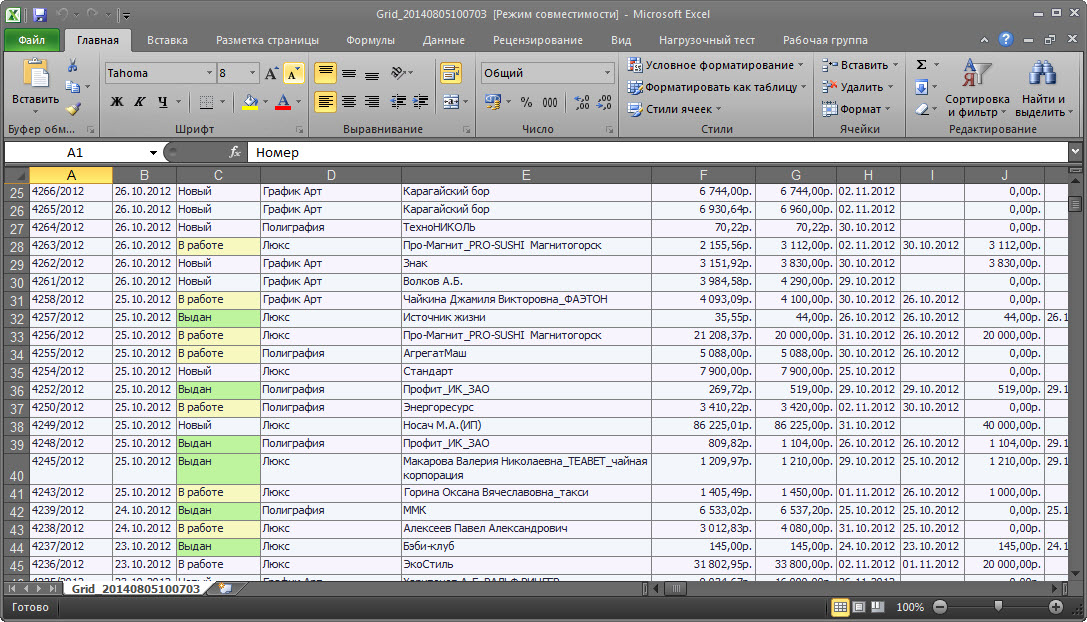
Task: Click the Orientation text rotation icon
Action: [x=398, y=73]
